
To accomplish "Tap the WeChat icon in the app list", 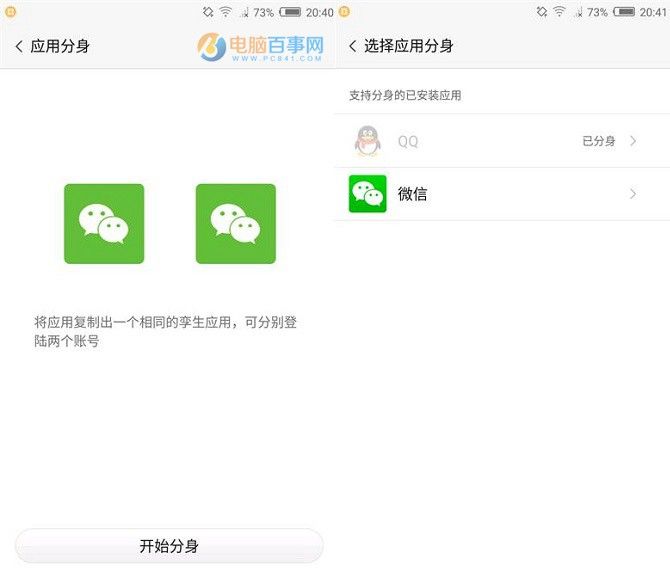I will [367, 194].
